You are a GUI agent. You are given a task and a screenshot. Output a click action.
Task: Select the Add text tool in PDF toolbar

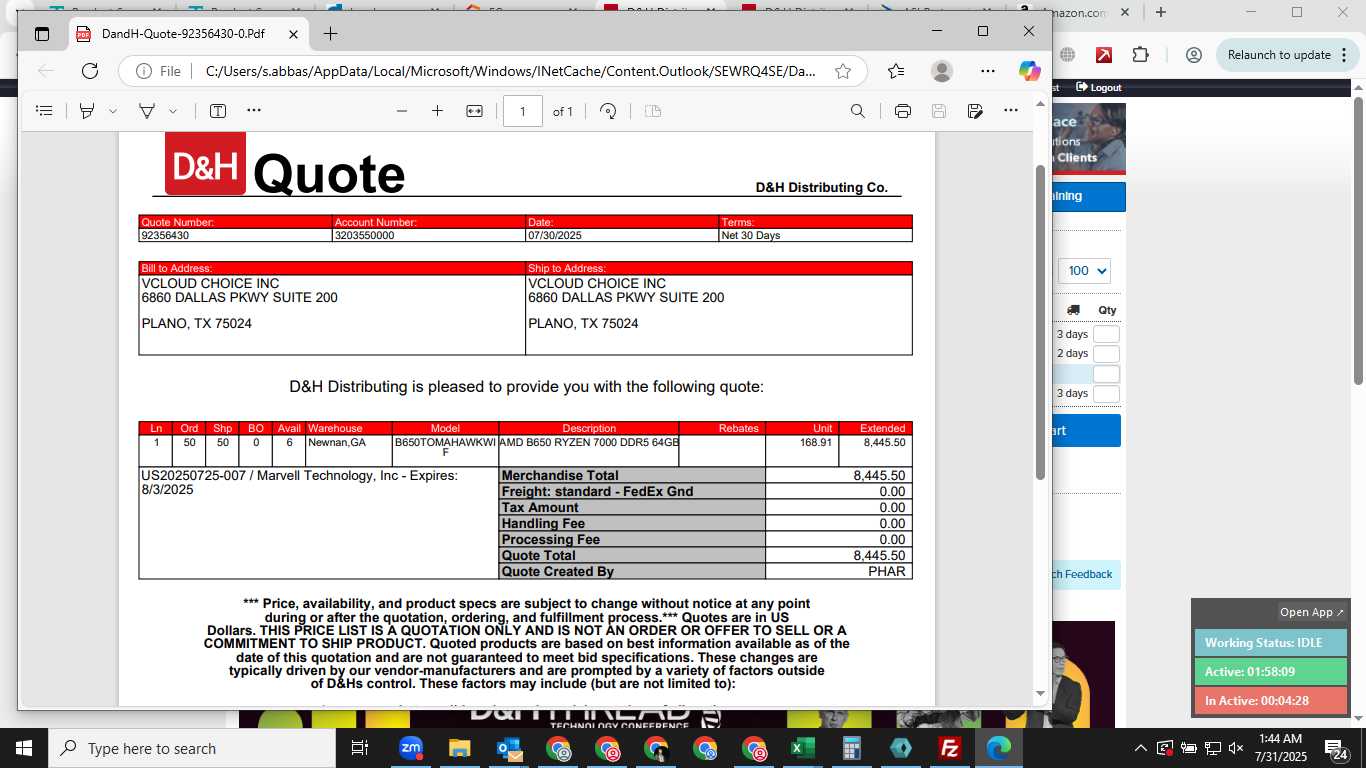[x=217, y=111]
